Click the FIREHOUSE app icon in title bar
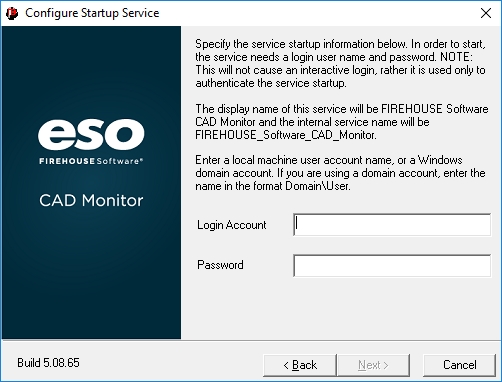The height and width of the screenshot is (382, 502). [12, 13]
